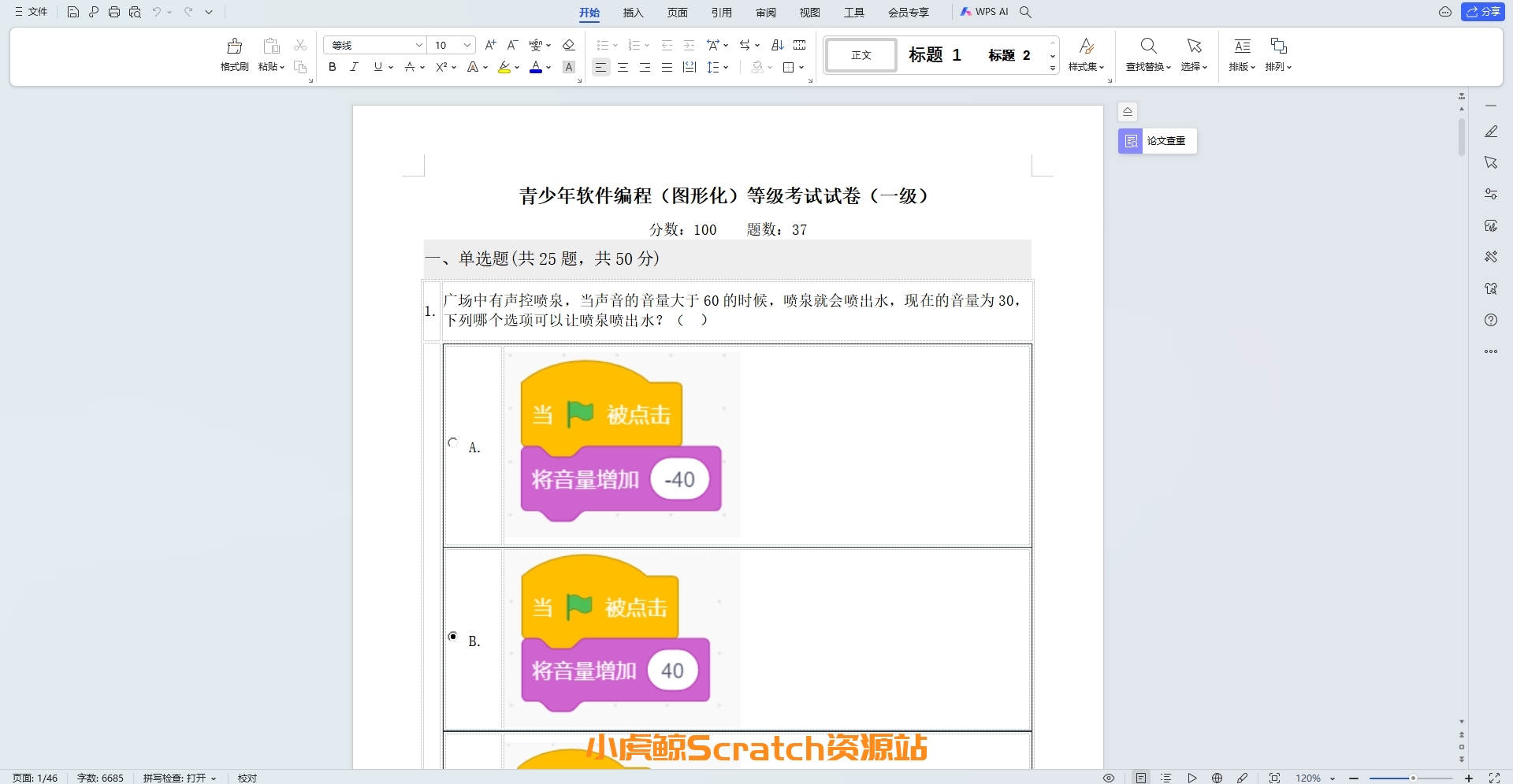The width and height of the screenshot is (1513, 784).
Task: Click the Bold formatting icon
Action: [x=333, y=68]
